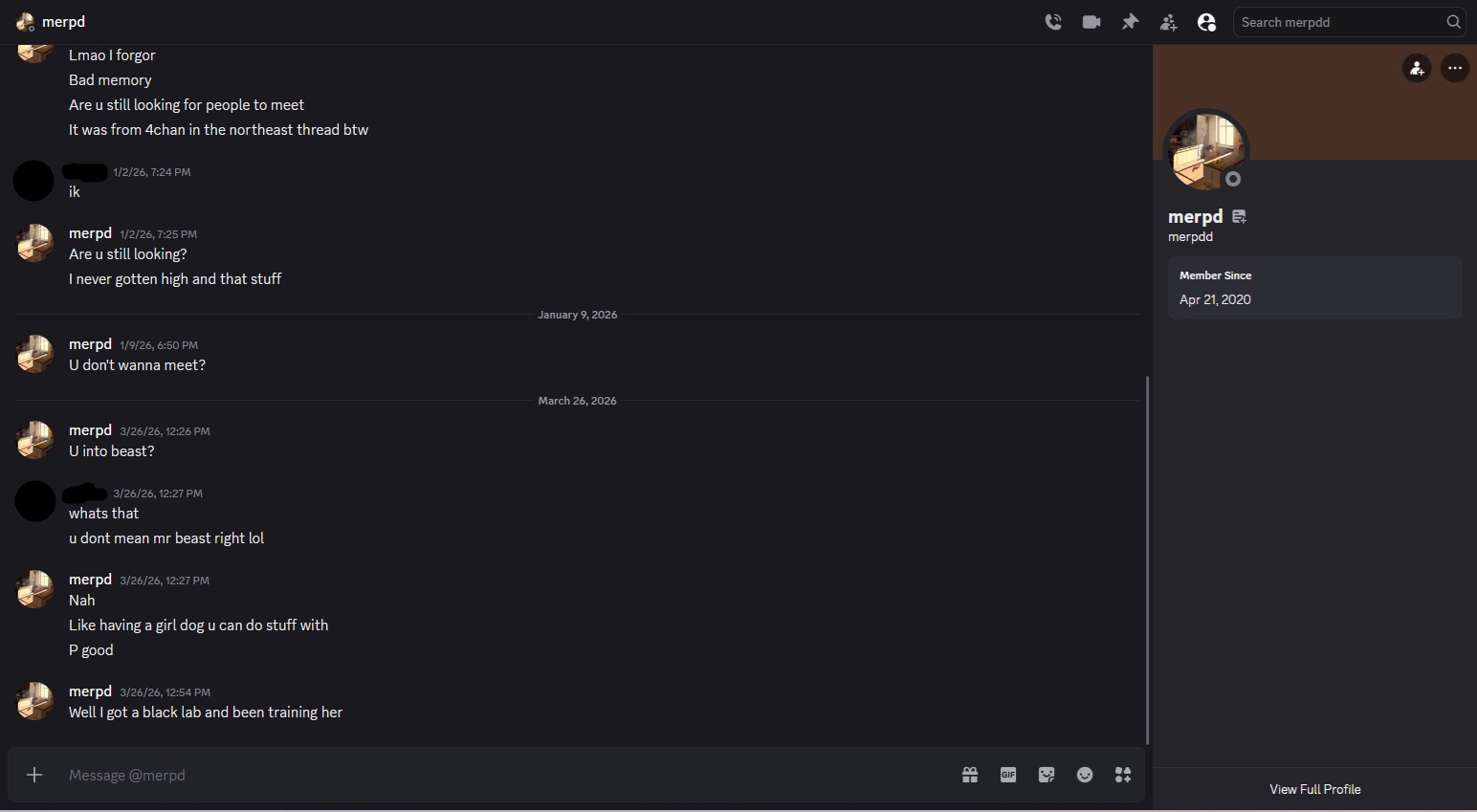Focus the Message @merpd input box
The image size is (1477, 812).
pos(507,775)
